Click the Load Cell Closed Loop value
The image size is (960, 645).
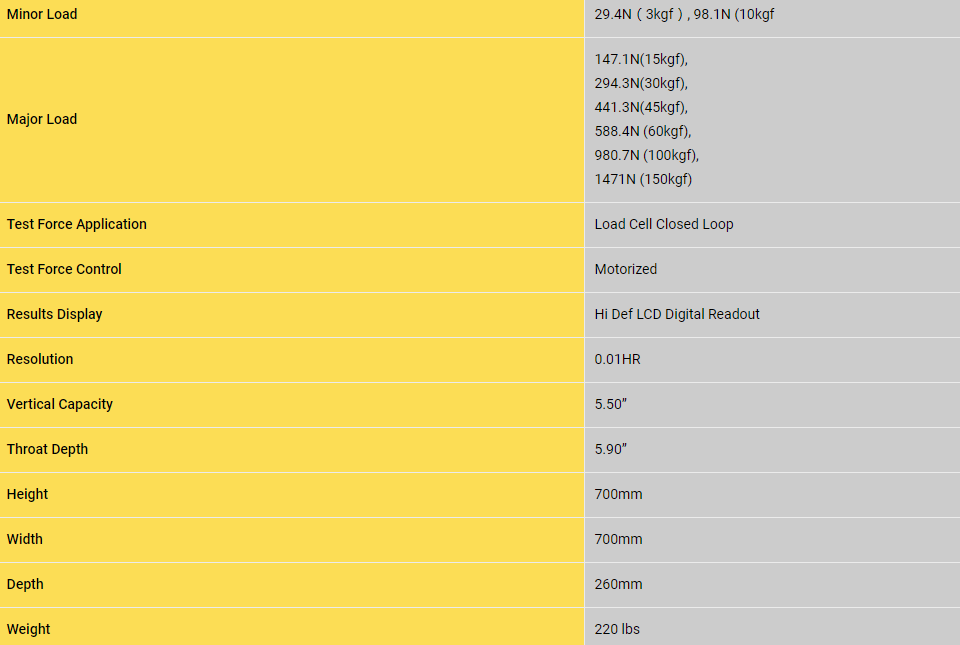click(664, 224)
